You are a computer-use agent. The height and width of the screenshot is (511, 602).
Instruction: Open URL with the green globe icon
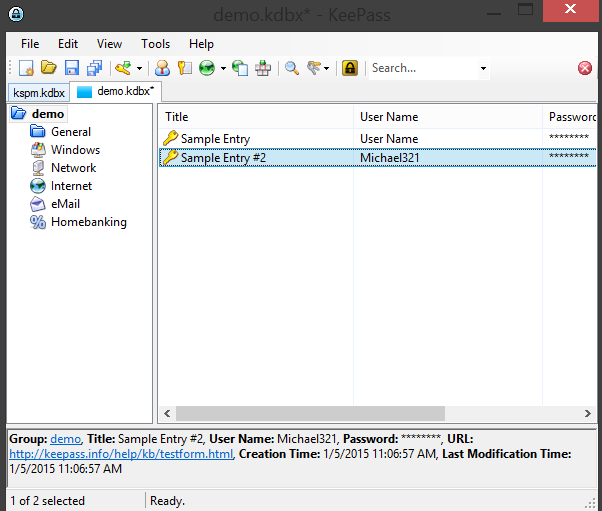207,68
